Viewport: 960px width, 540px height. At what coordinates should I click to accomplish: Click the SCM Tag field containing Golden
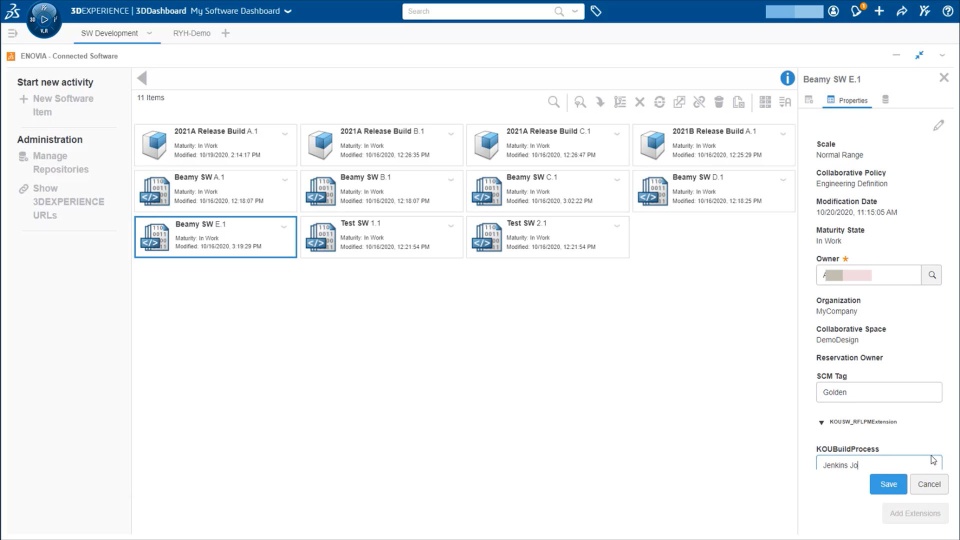(879, 392)
